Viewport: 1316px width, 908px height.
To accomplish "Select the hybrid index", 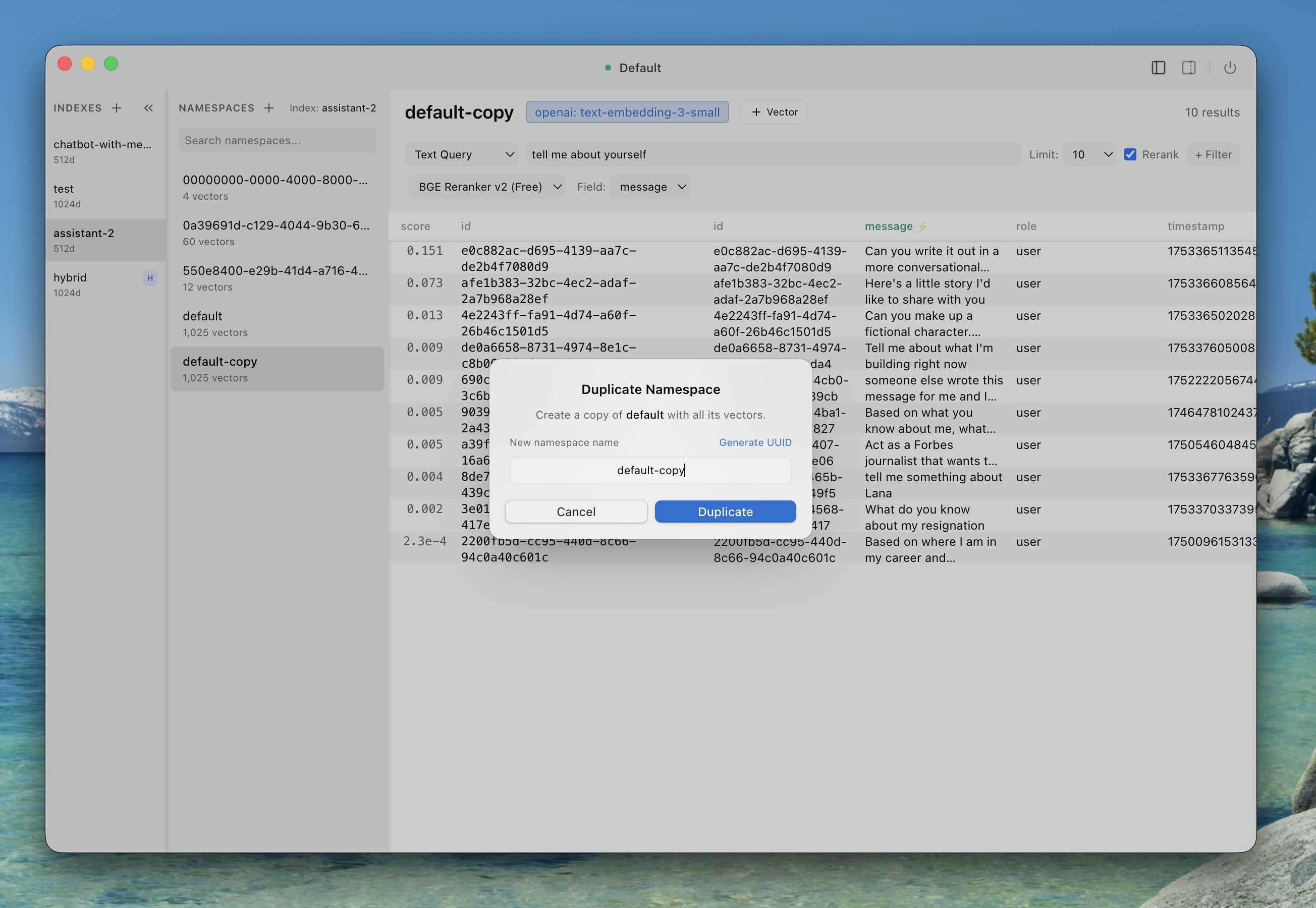I will 97,285.
